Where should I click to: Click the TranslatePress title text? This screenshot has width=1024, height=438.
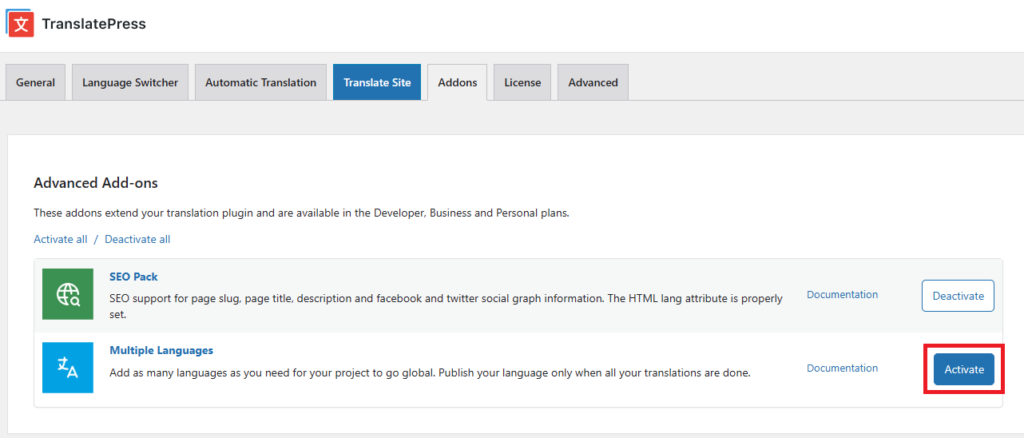(94, 24)
